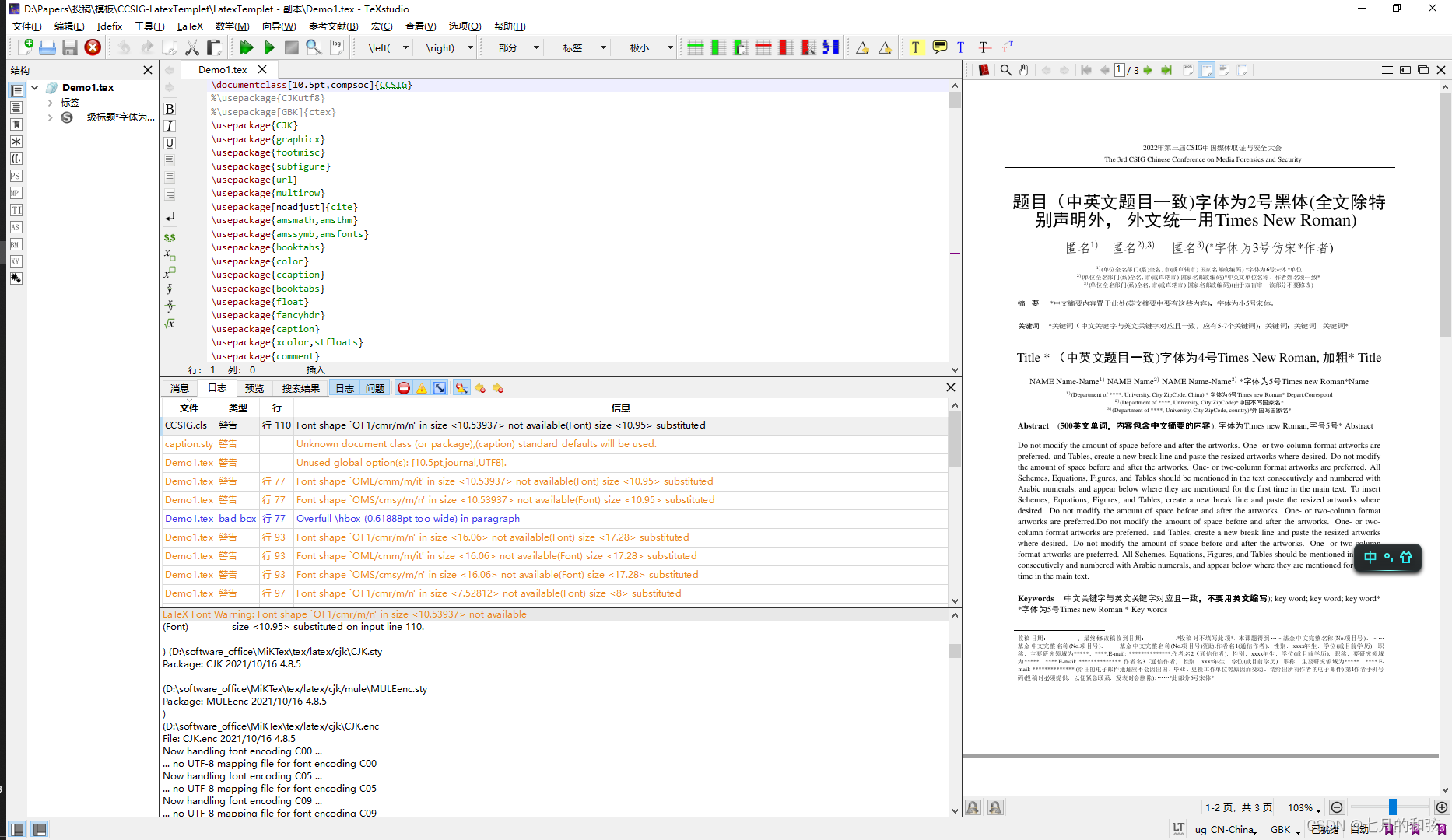
Task: Select the hand pan tool in PDF viewer
Action: (1023, 70)
